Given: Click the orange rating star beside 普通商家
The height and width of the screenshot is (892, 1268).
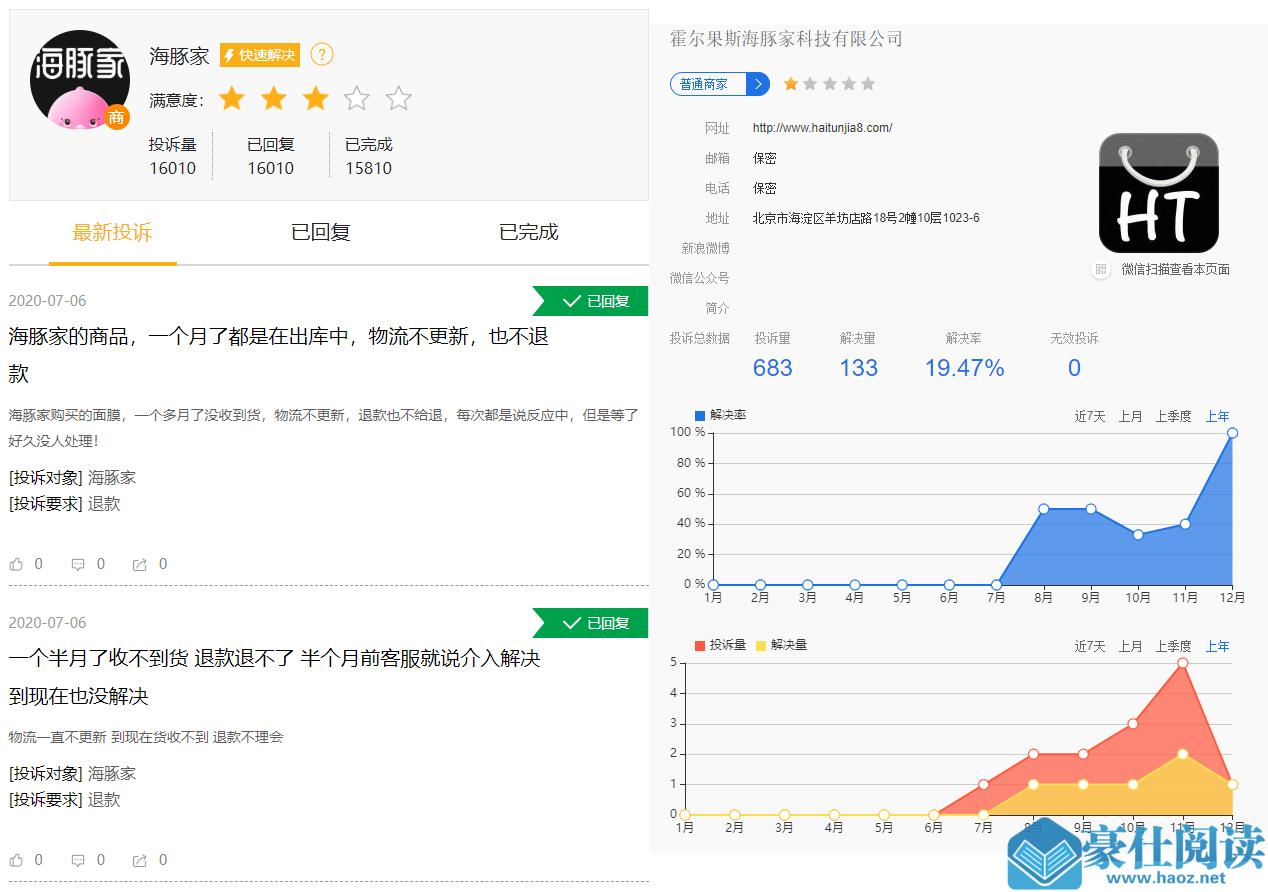Looking at the screenshot, I should (x=791, y=84).
